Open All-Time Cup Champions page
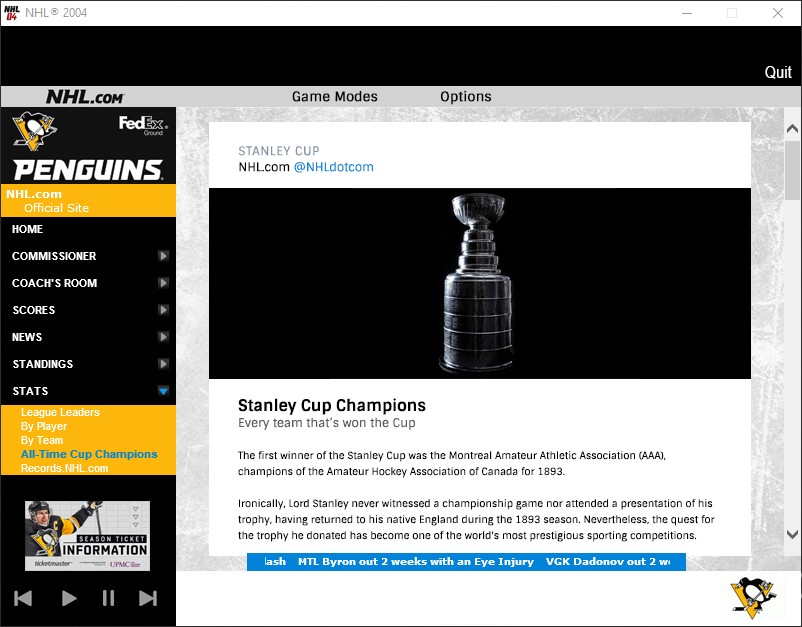802x627 pixels. tap(89, 454)
